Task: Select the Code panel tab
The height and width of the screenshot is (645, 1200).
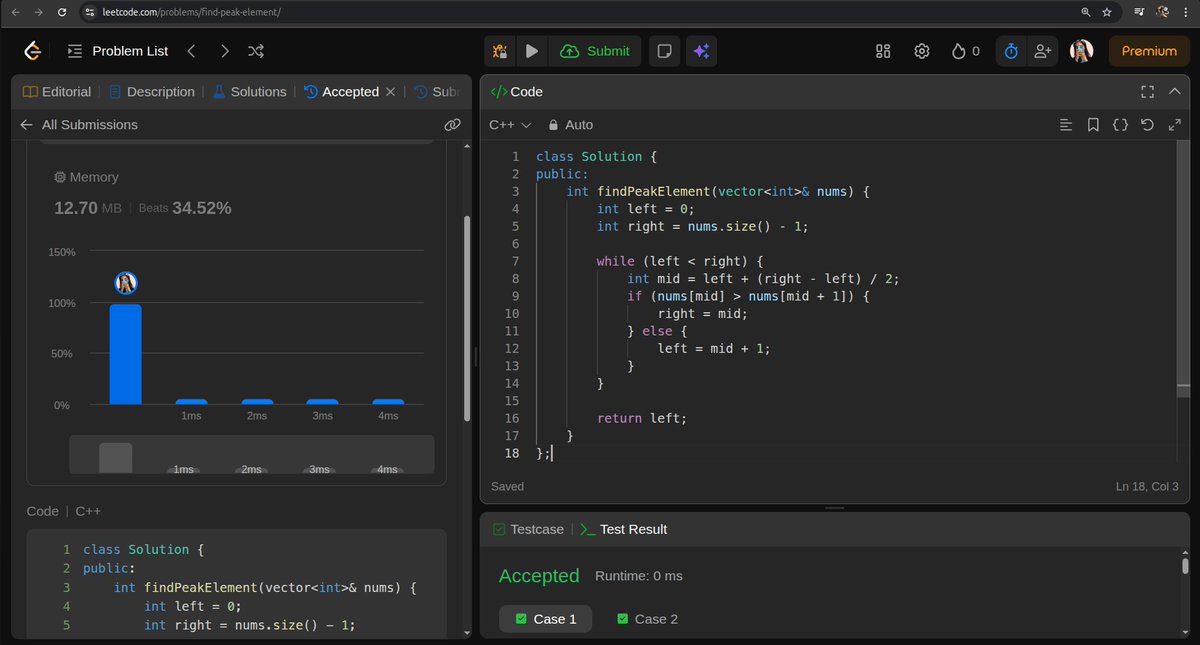Action: [x=517, y=92]
